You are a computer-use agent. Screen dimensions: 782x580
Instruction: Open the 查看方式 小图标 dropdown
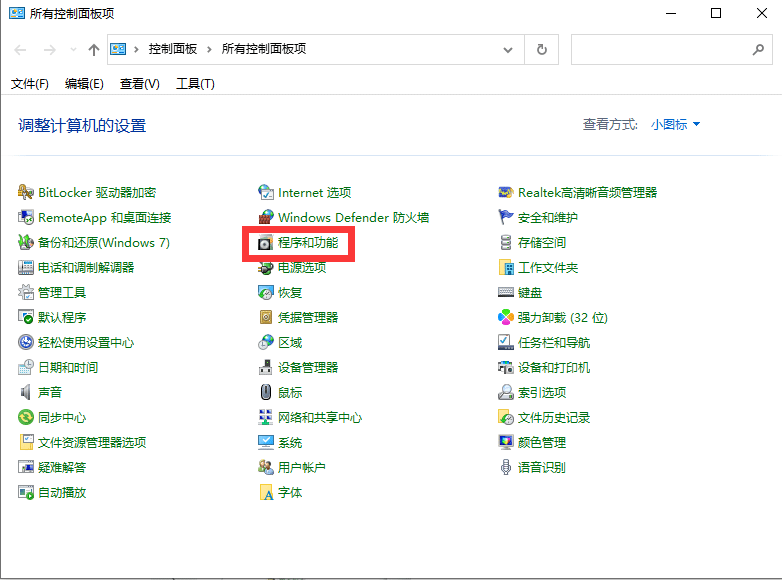click(675, 124)
